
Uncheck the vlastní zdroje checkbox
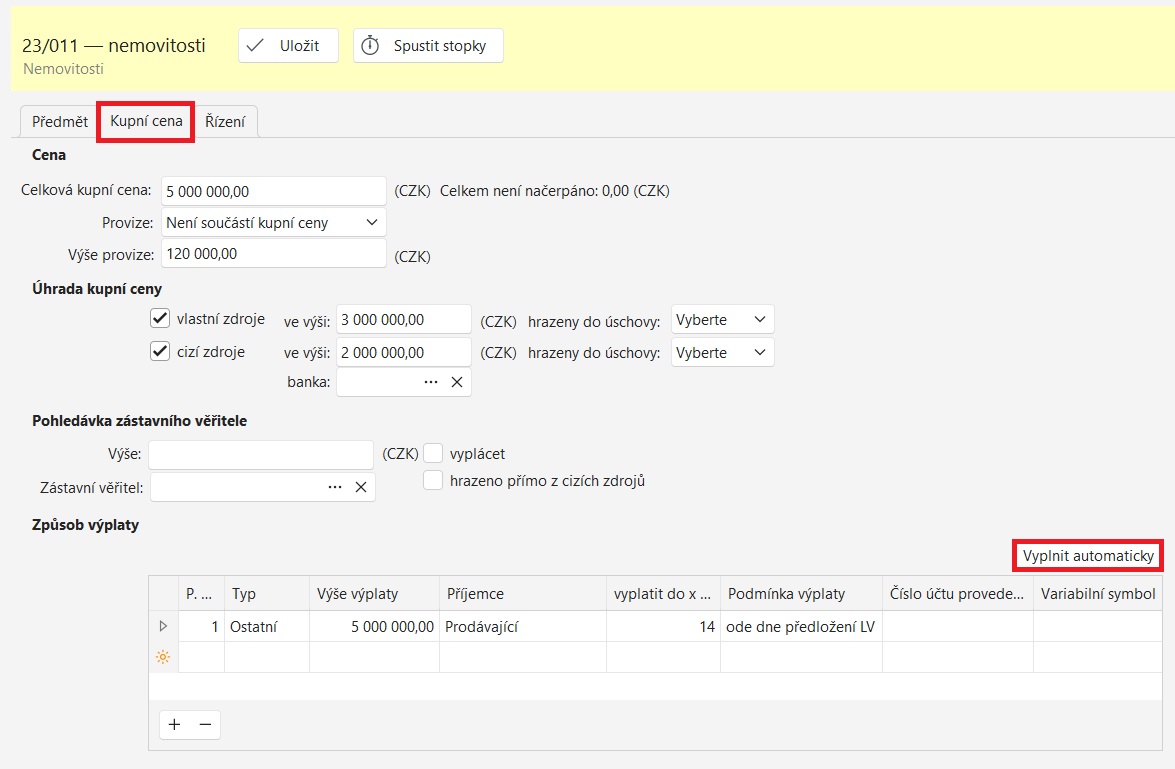click(x=160, y=319)
